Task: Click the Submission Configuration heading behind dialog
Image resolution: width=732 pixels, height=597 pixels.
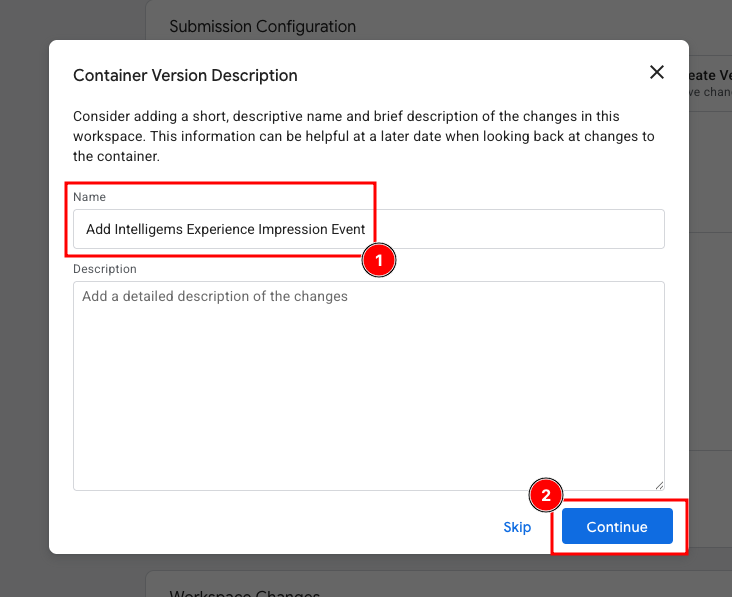Action: [x=262, y=26]
